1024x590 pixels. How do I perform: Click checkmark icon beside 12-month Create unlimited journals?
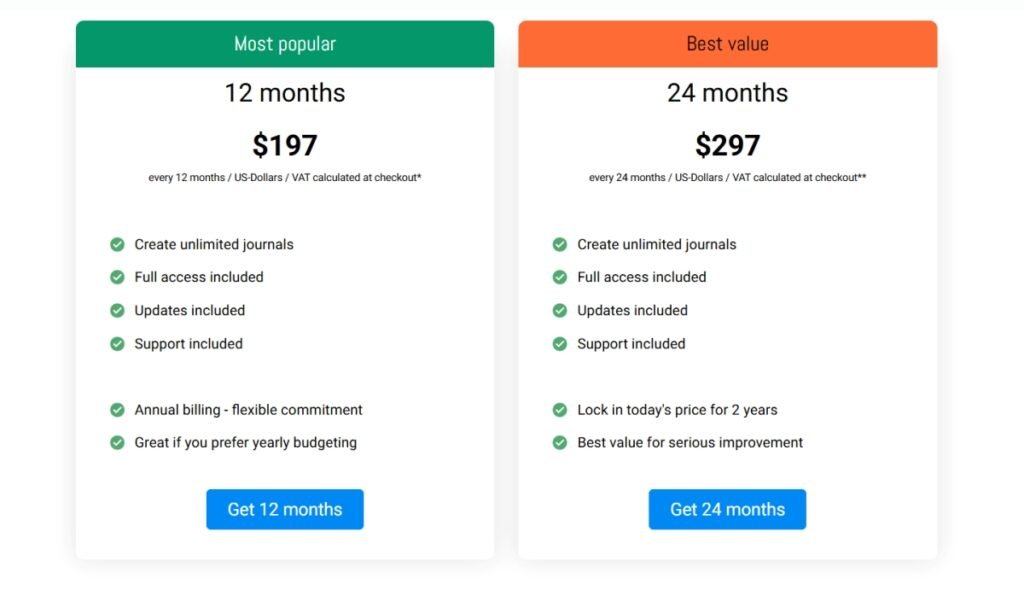[x=117, y=244]
